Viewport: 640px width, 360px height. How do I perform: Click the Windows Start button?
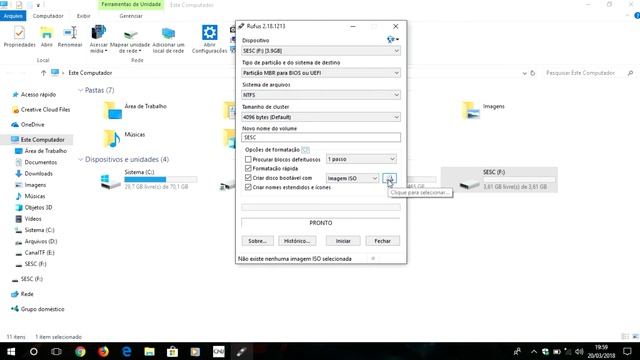point(11,351)
